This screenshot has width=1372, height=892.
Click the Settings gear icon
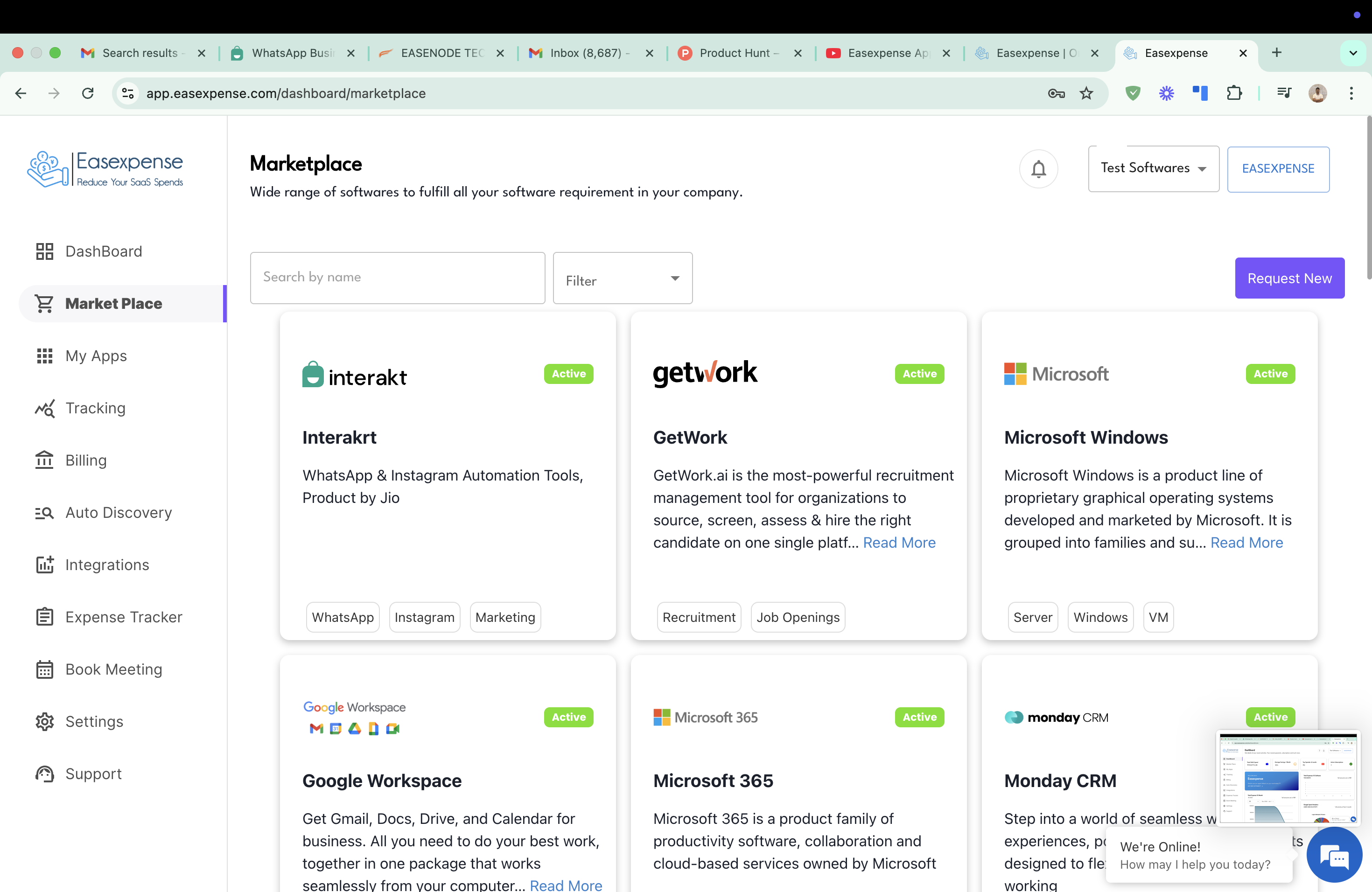pos(44,721)
